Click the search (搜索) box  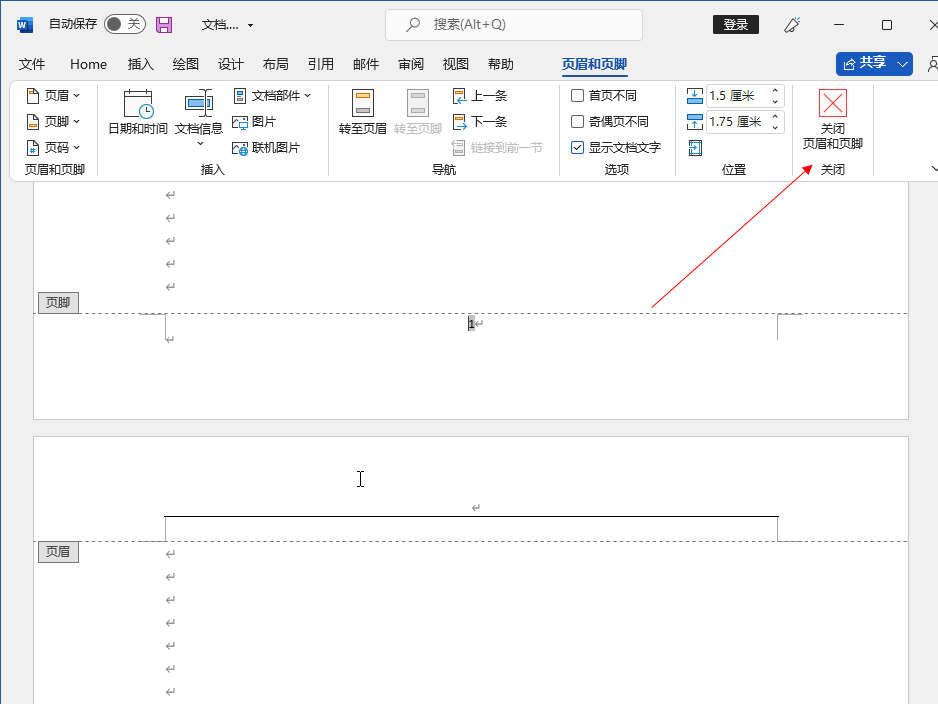514,25
